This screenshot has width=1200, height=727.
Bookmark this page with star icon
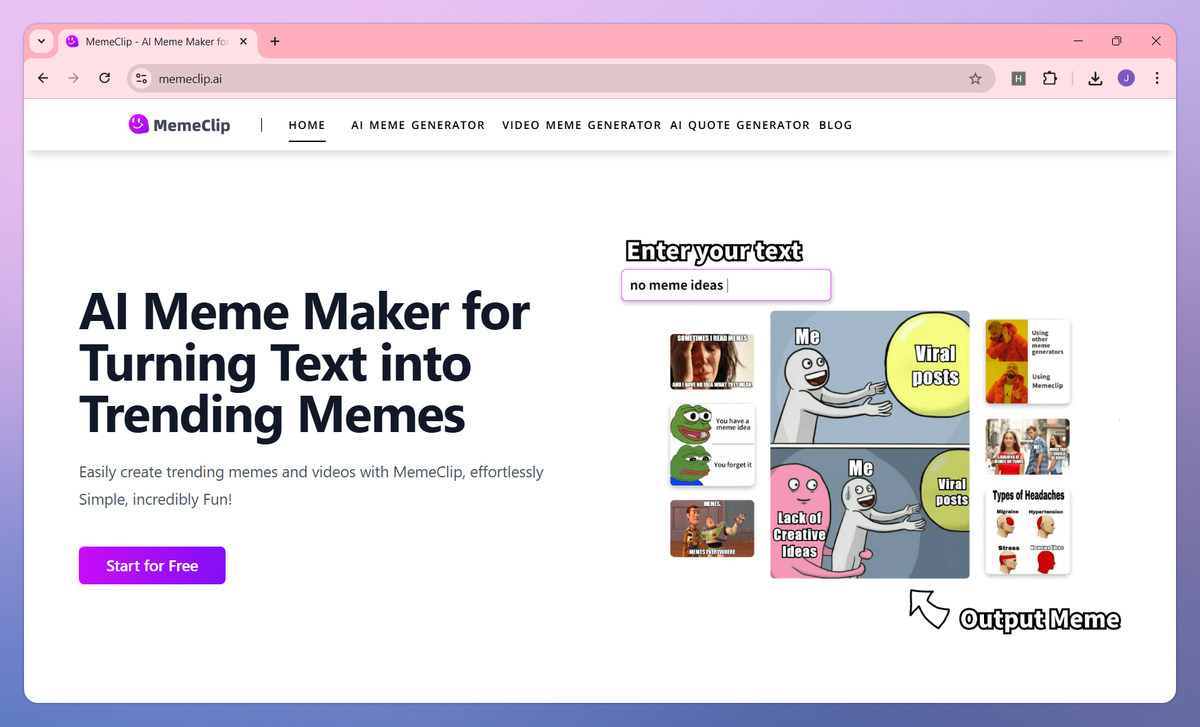(x=975, y=78)
